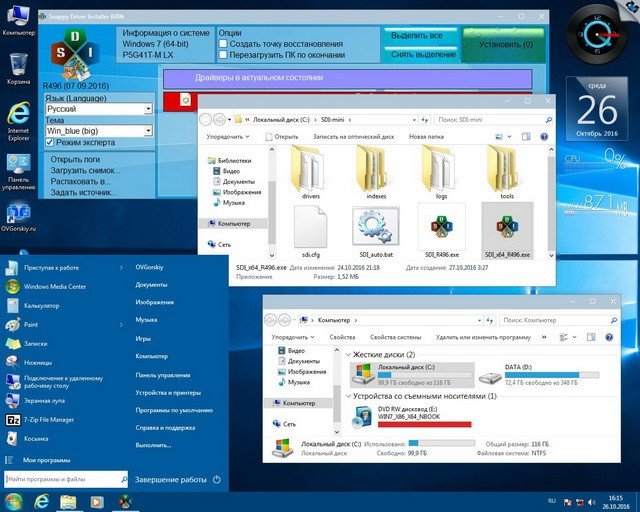640x512 pixels.
Task: Expand Getting Started submenu arrow
Action: pyautogui.click(x=121, y=268)
